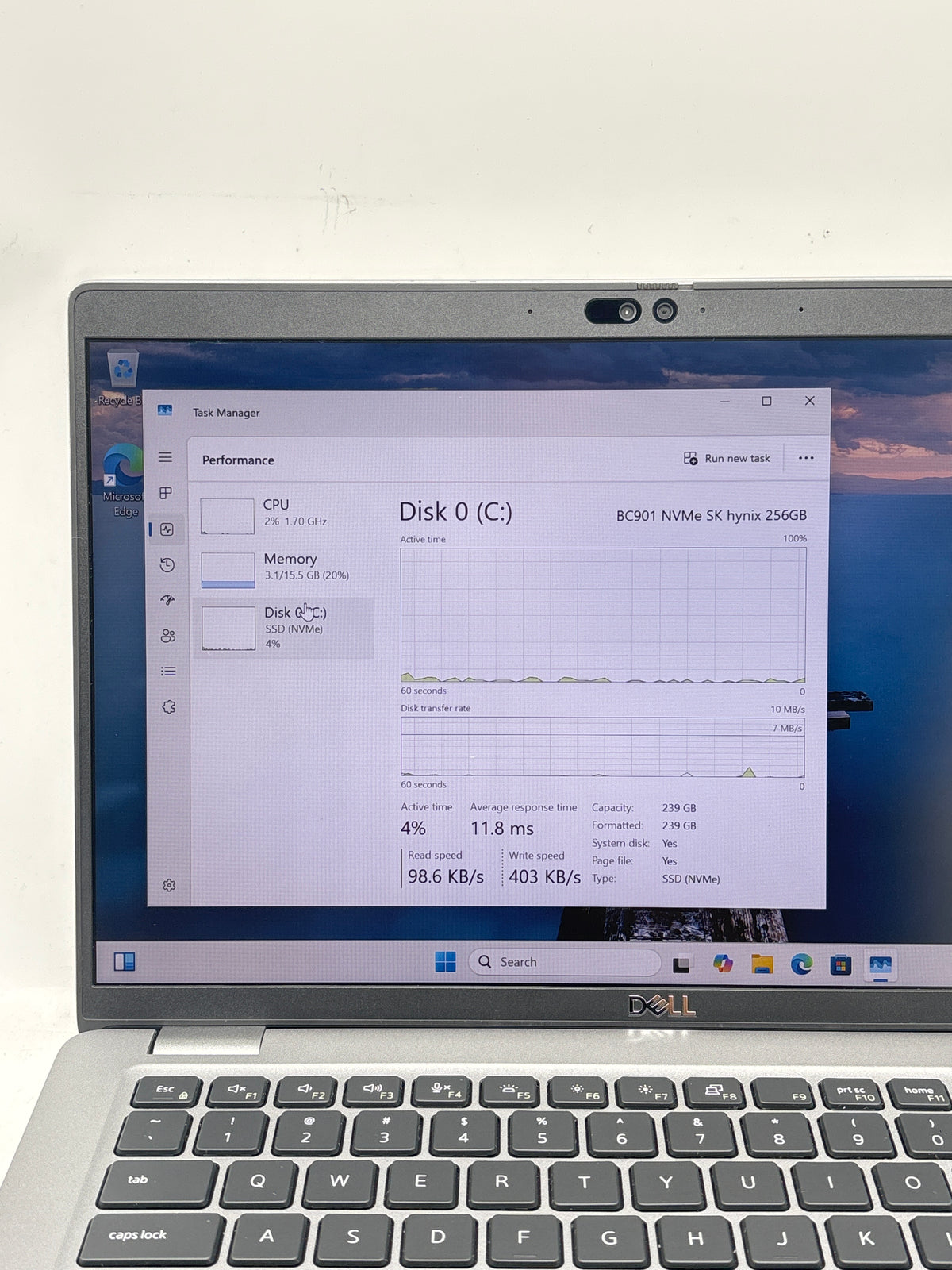
Task: Select the Performance page icon in sidebar
Action: (167, 529)
